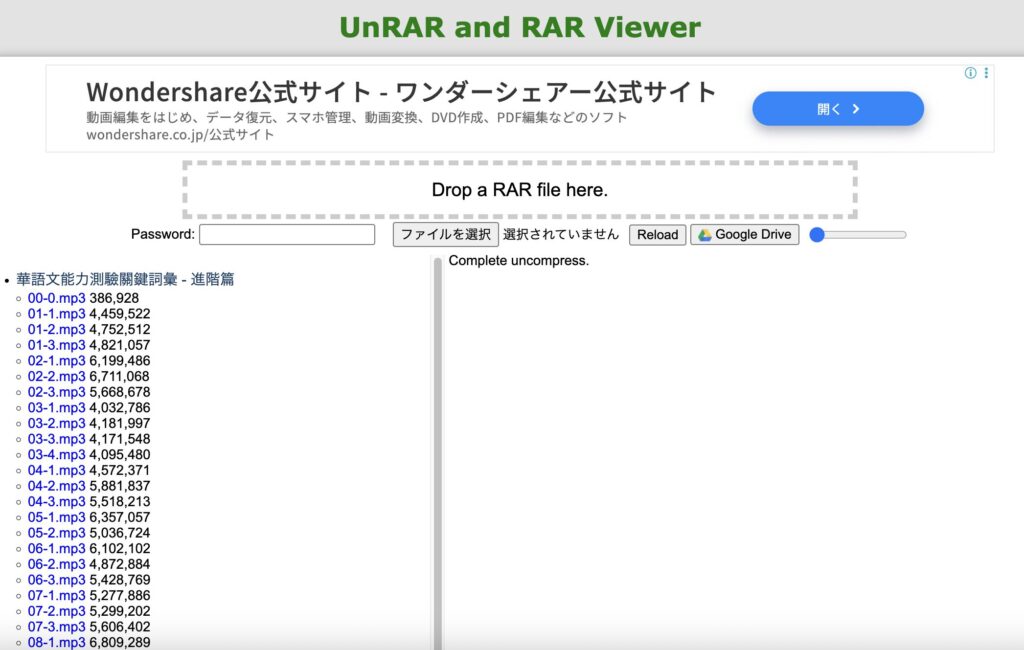The height and width of the screenshot is (650, 1024).
Task: Open the 05-1.mp3 file link
Action: pos(56,517)
